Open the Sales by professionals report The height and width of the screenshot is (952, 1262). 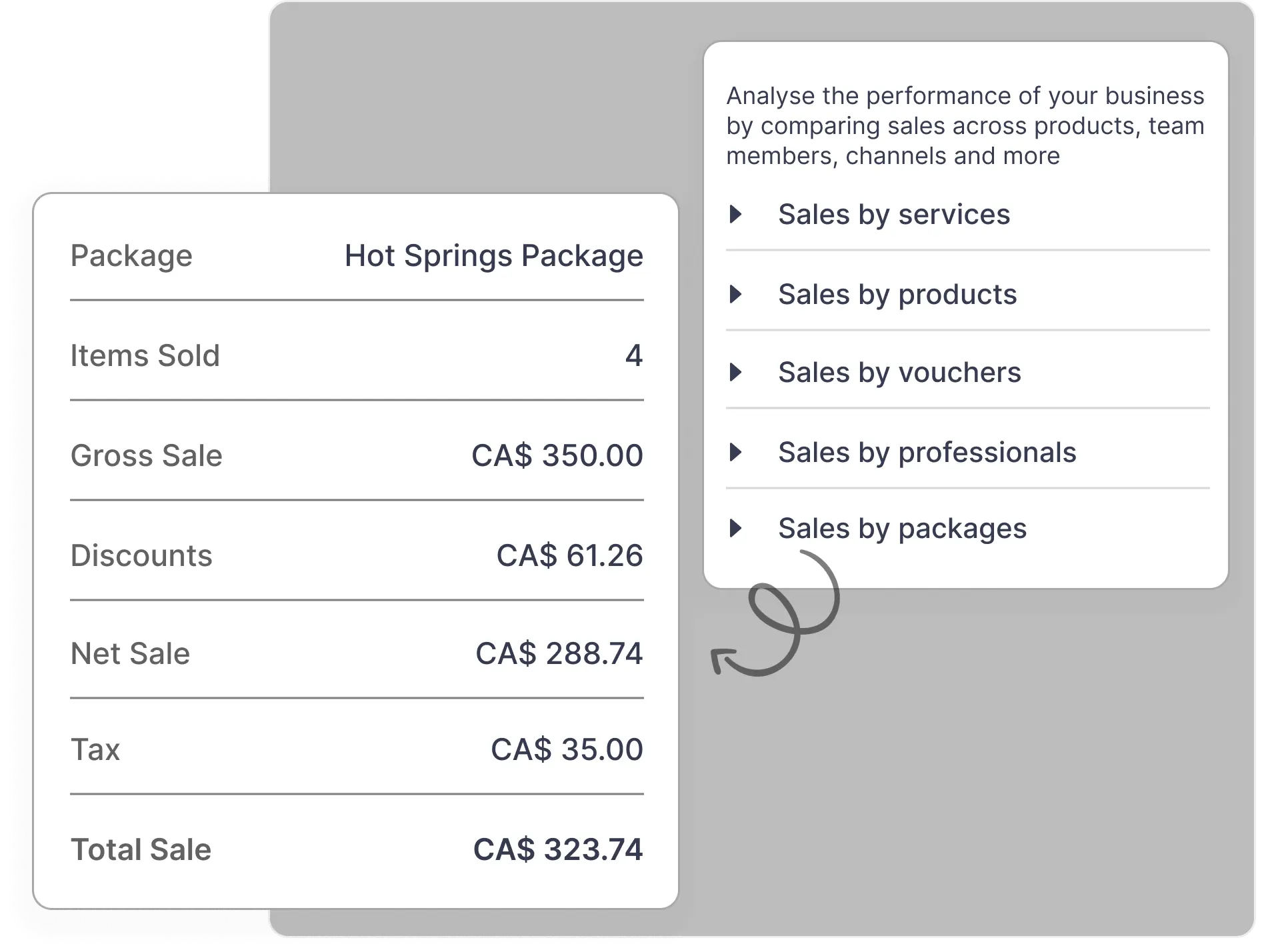[927, 453]
